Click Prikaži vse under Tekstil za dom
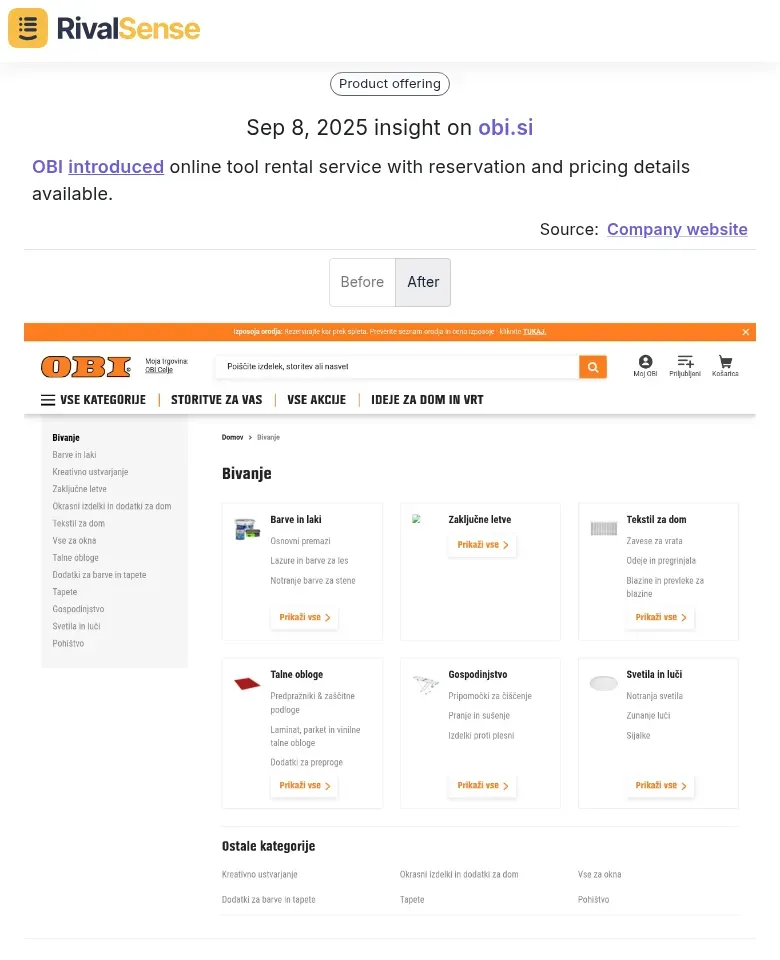Image resolution: width=780 pixels, height=960 pixels. click(661, 617)
